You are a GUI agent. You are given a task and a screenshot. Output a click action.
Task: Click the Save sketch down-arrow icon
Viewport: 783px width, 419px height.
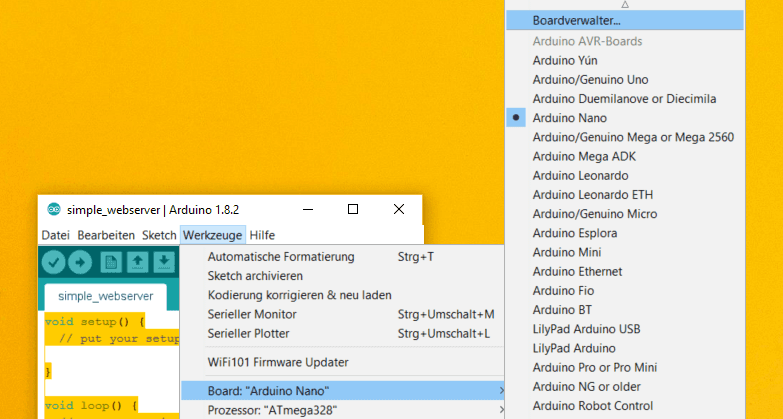[x=163, y=262]
